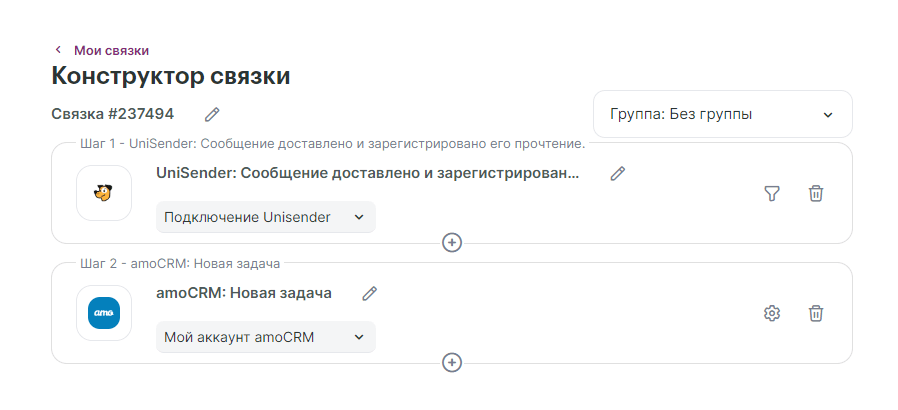Go back via the chevron before Мои связки
The width and height of the screenshot is (898, 410).
(x=58, y=50)
